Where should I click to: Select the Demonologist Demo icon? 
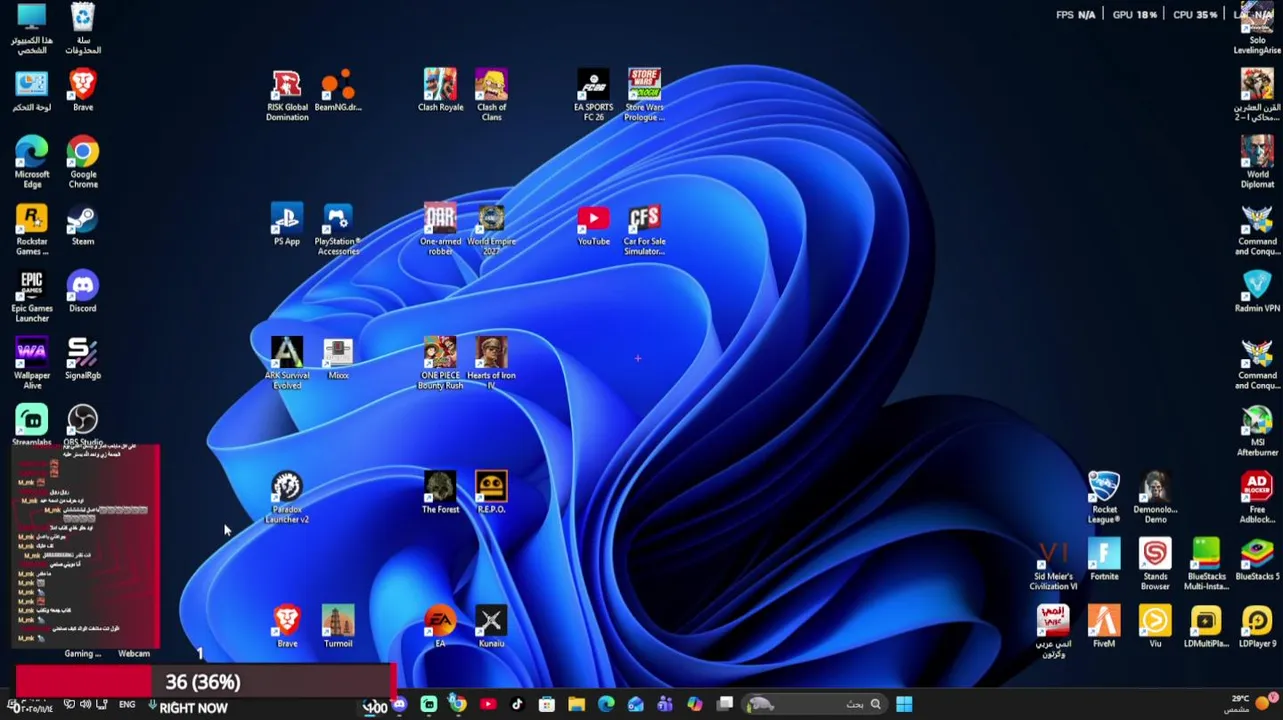(x=1155, y=498)
